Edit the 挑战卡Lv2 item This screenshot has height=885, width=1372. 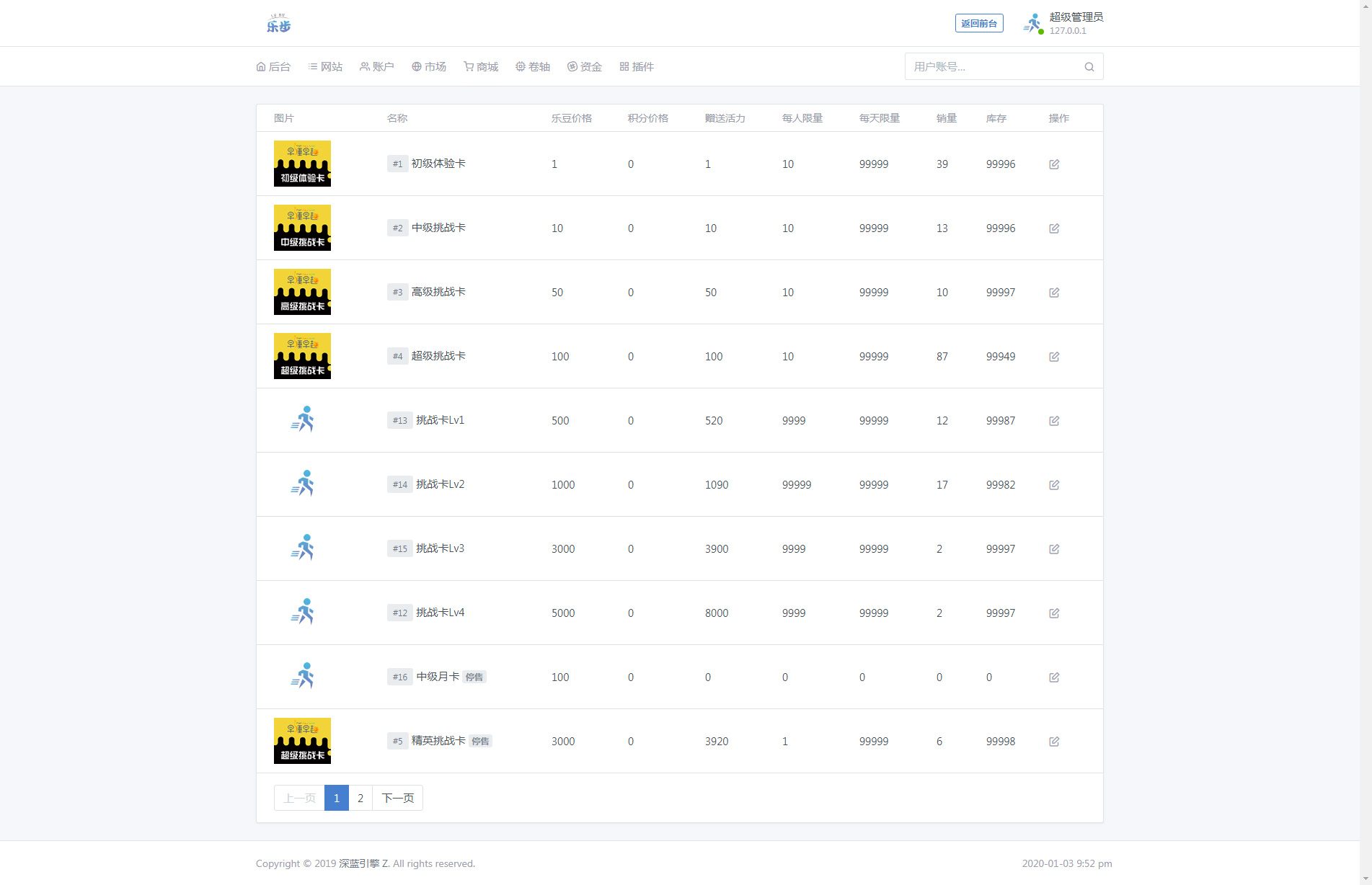coord(1054,485)
